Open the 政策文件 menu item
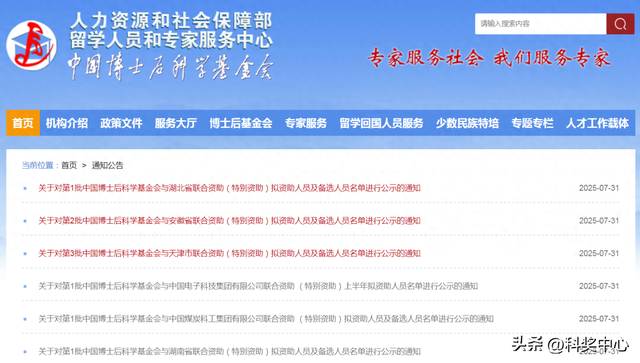640x363 pixels. [121, 123]
